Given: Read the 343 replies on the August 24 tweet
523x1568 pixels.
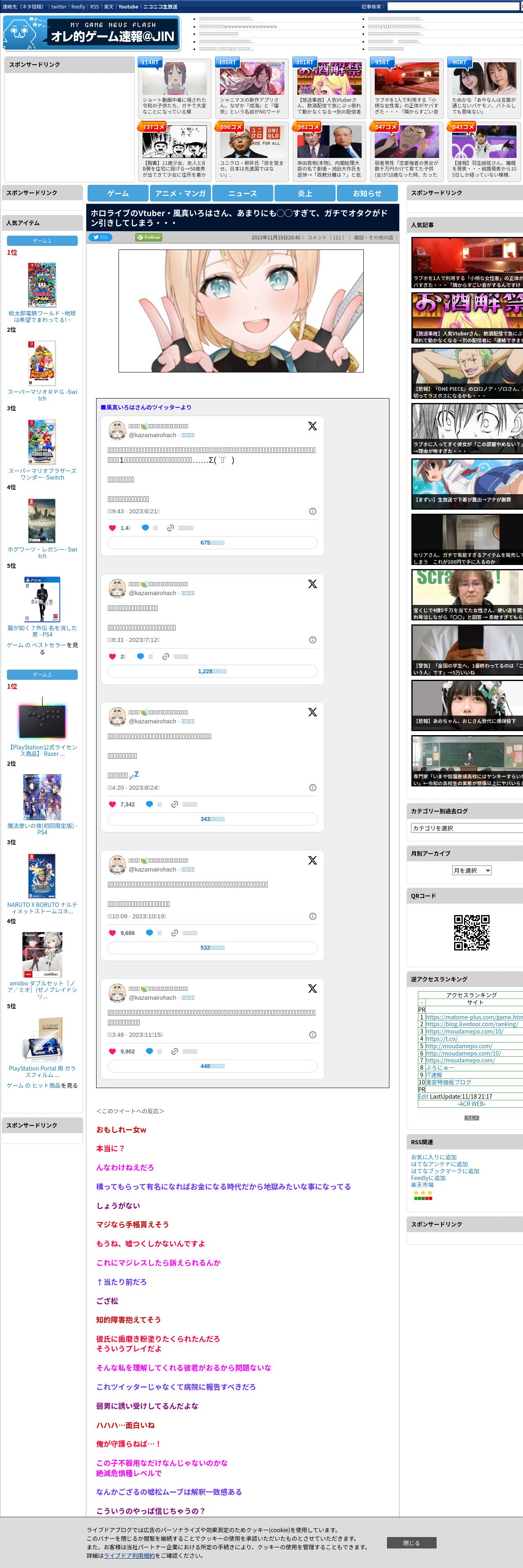Looking at the screenshot, I should (x=213, y=819).
